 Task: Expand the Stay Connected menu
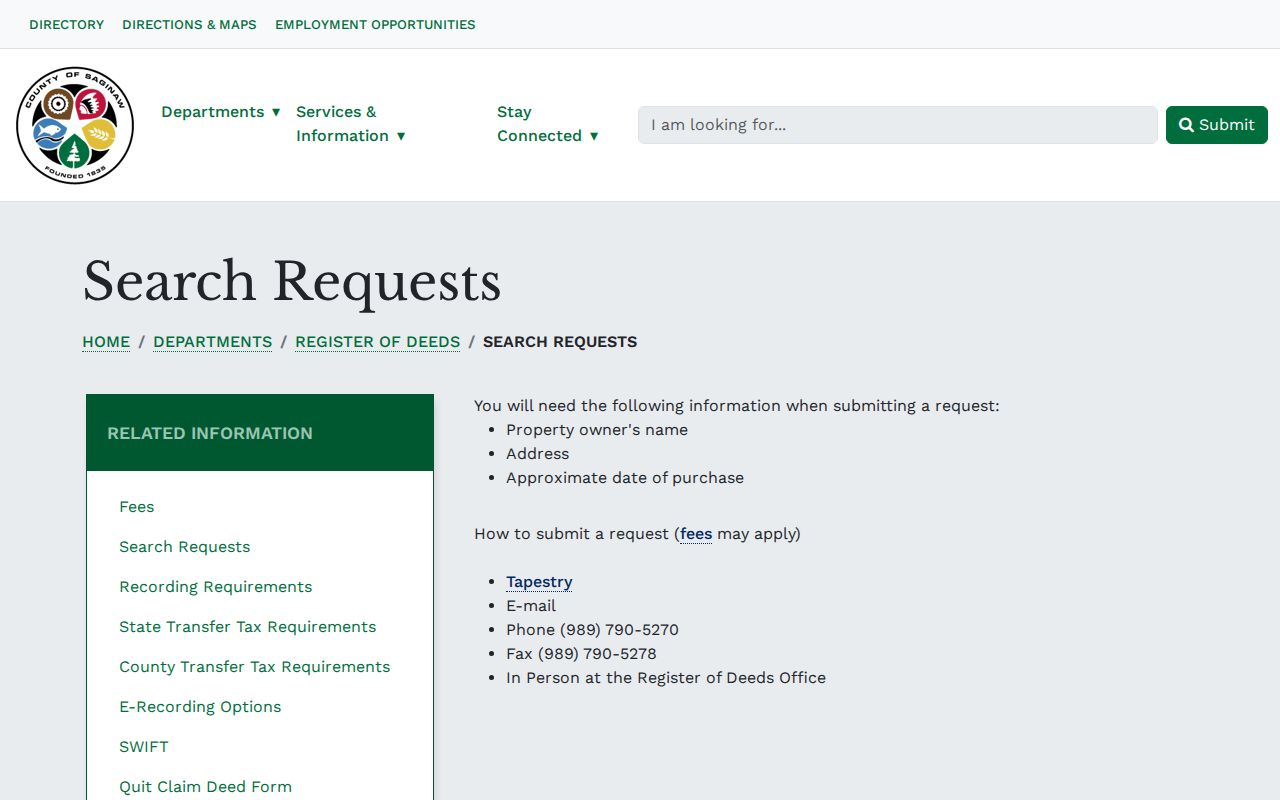tap(548, 124)
